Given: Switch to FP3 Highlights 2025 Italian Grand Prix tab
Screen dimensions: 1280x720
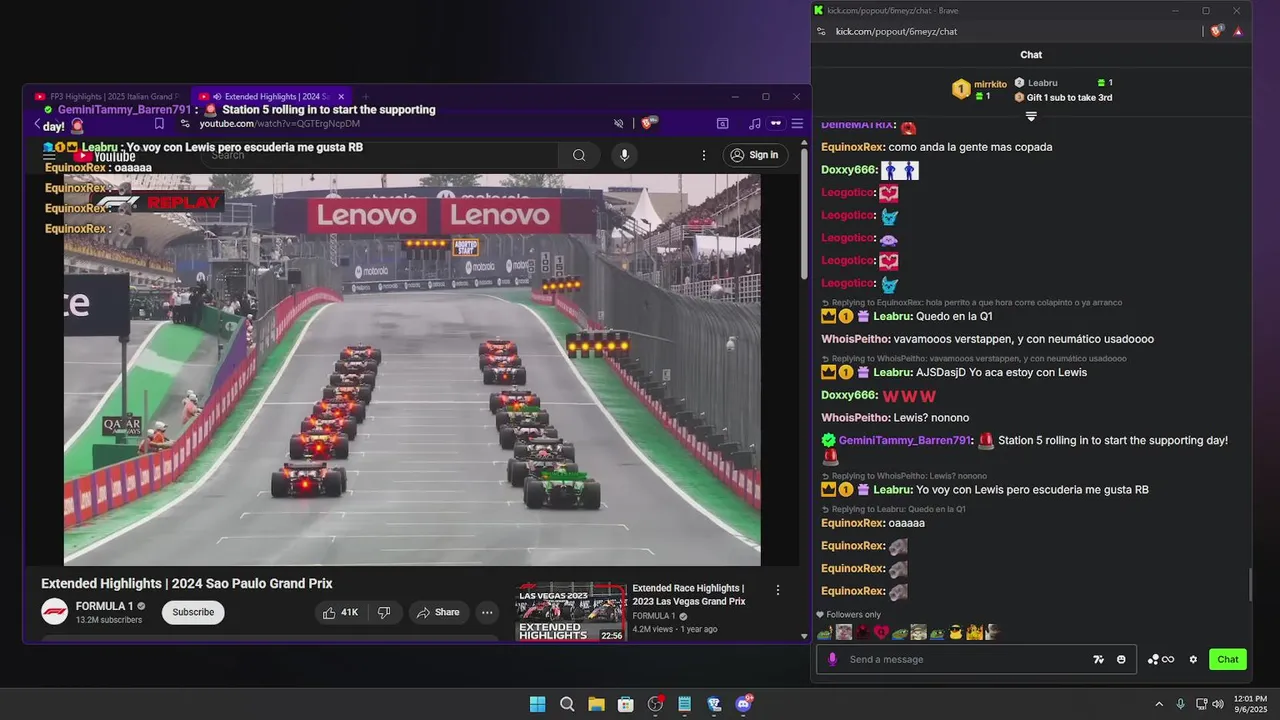Looking at the screenshot, I should click(107, 97).
